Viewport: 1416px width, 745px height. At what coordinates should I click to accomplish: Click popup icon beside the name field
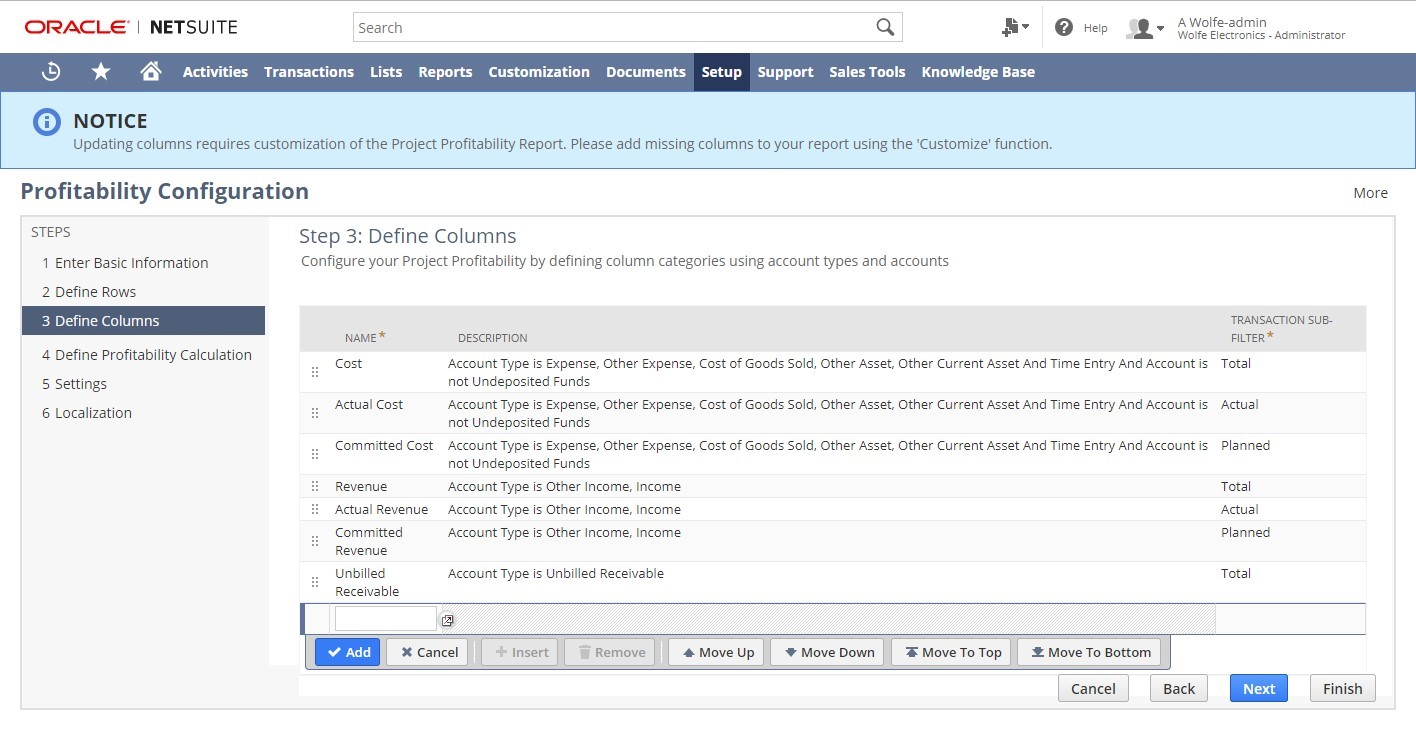tap(447, 620)
